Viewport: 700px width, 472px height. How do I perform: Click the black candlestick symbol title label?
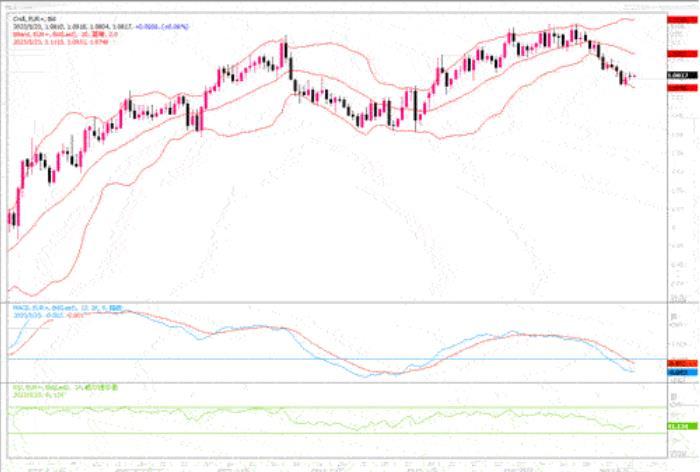(x=34, y=19)
